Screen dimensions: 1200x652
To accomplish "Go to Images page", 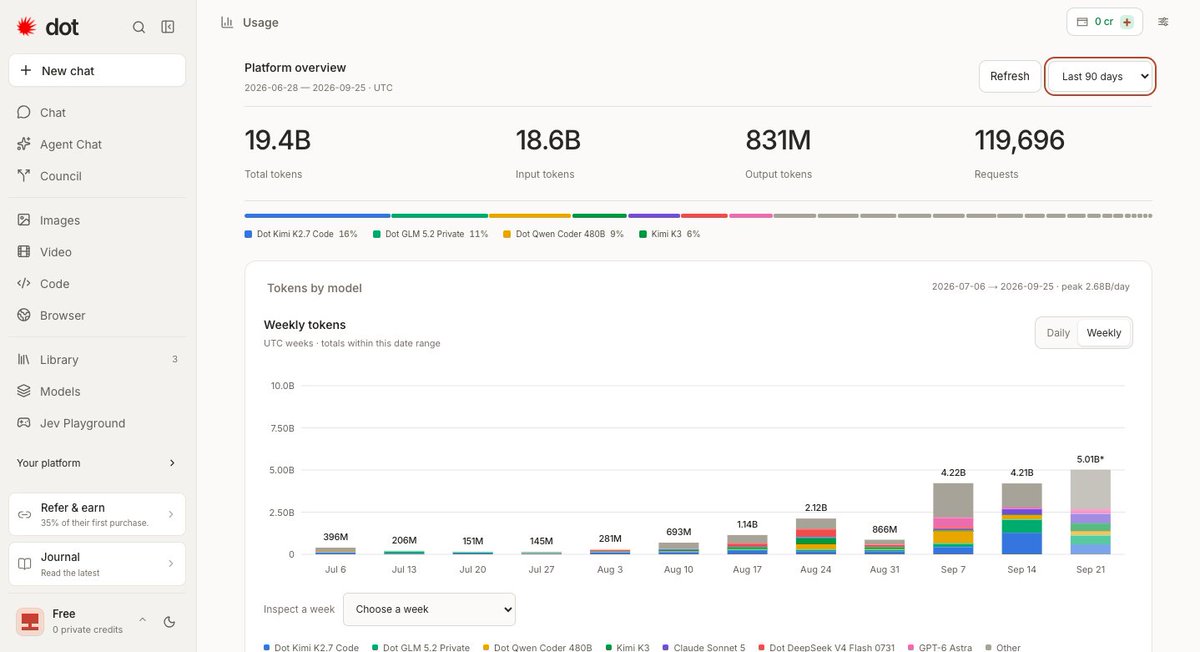I will point(97,220).
